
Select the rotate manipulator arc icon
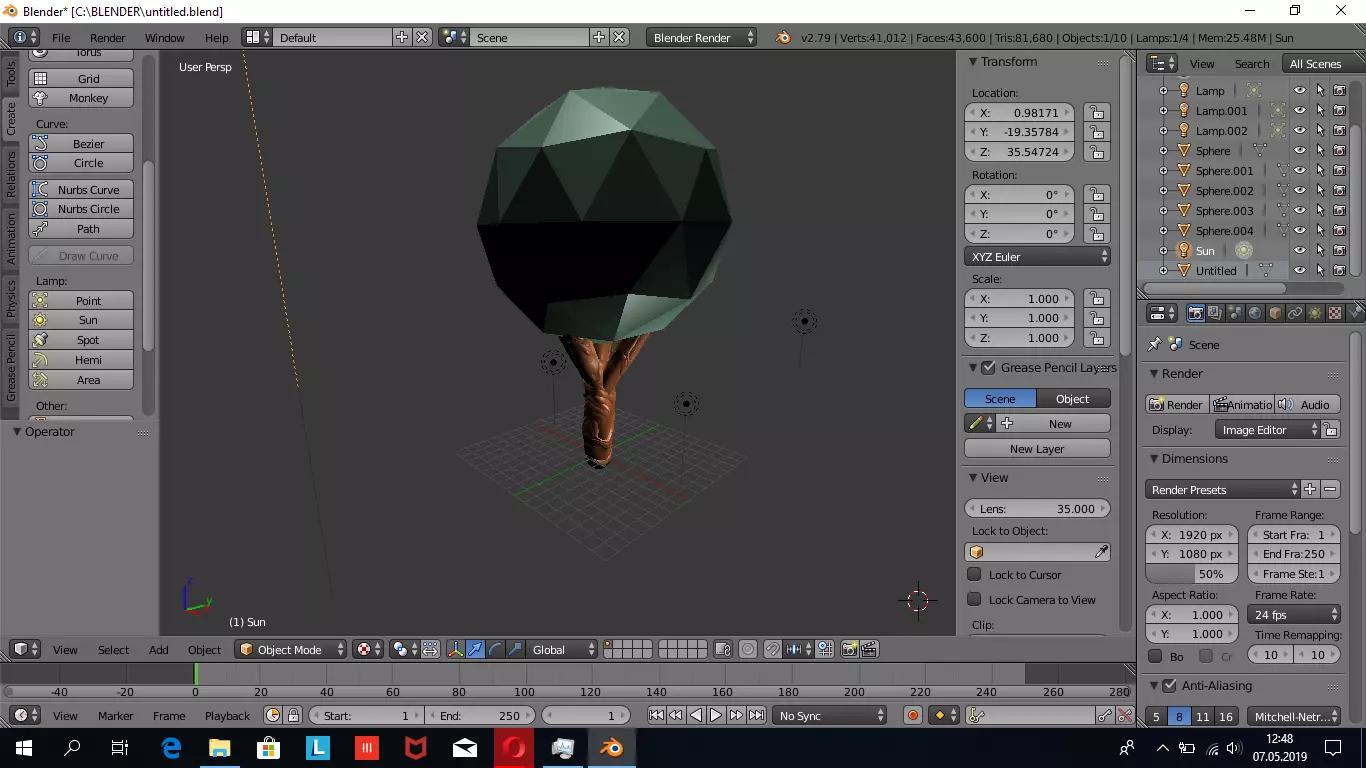point(495,649)
